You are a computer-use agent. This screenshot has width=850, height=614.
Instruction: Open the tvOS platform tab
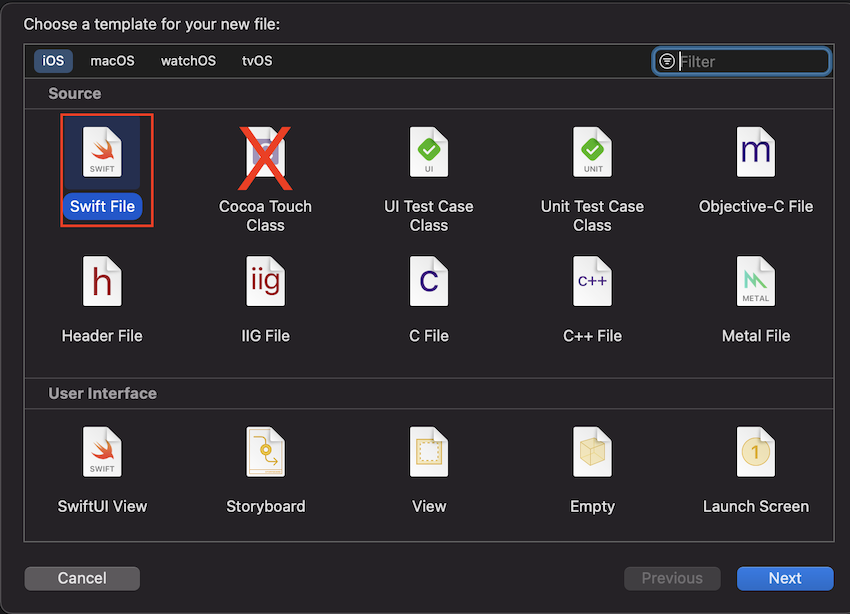coord(257,61)
